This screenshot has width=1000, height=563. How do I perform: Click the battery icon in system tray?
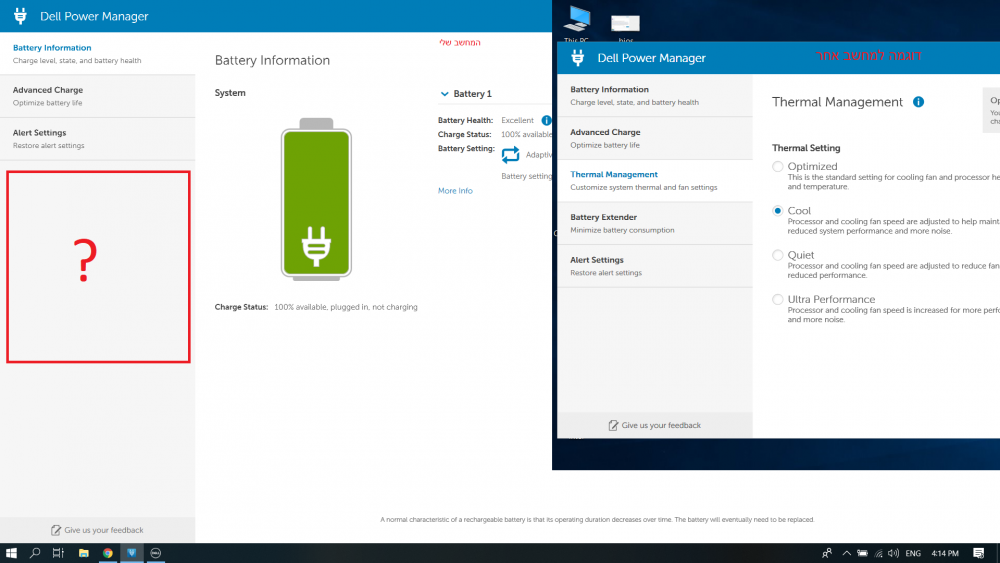click(x=862, y=553)
